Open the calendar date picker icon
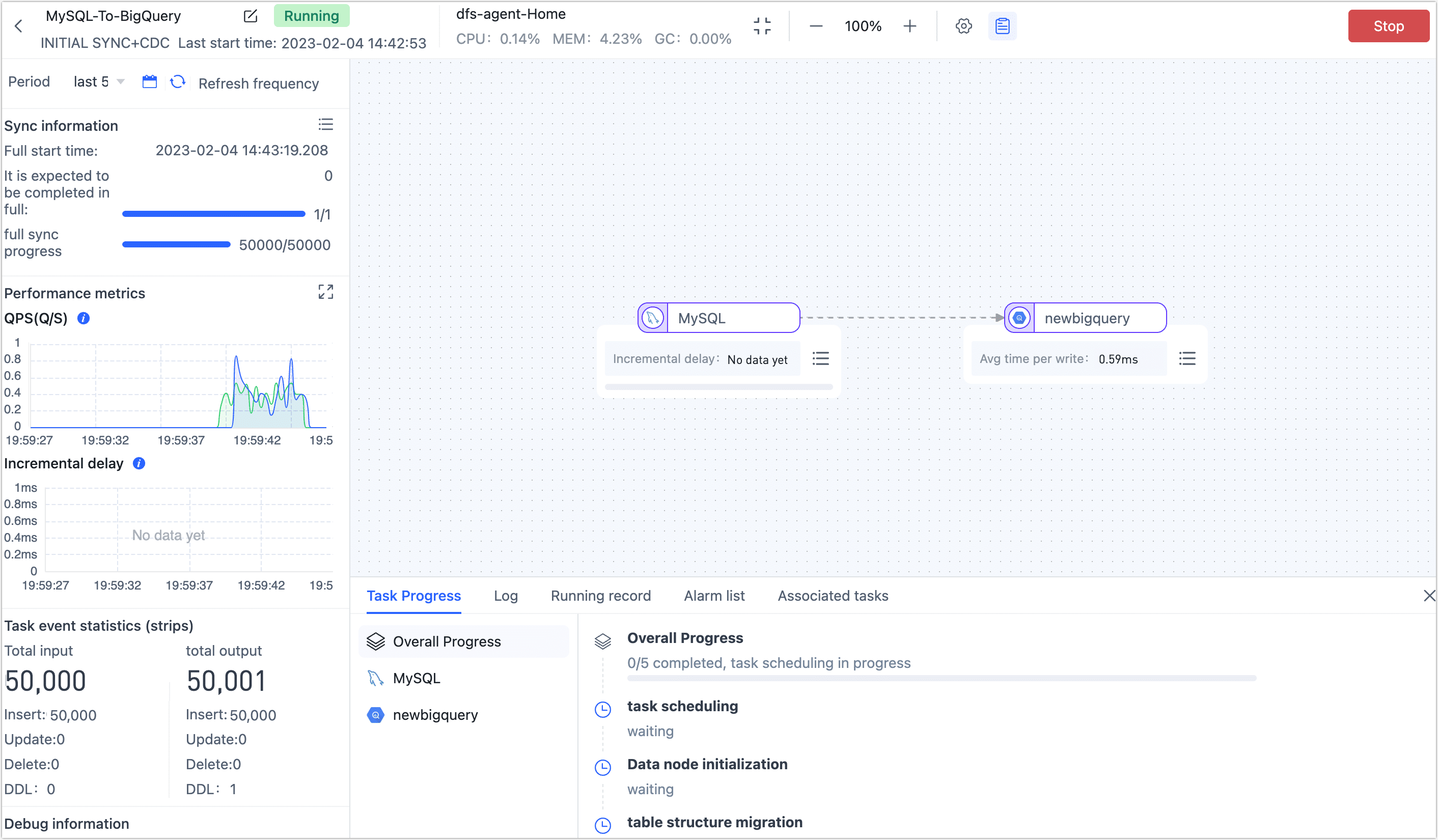 point(150,82)
